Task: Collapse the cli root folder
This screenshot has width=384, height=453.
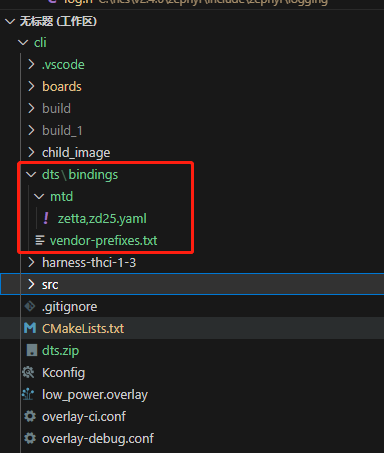Action: tap(23, 42)
